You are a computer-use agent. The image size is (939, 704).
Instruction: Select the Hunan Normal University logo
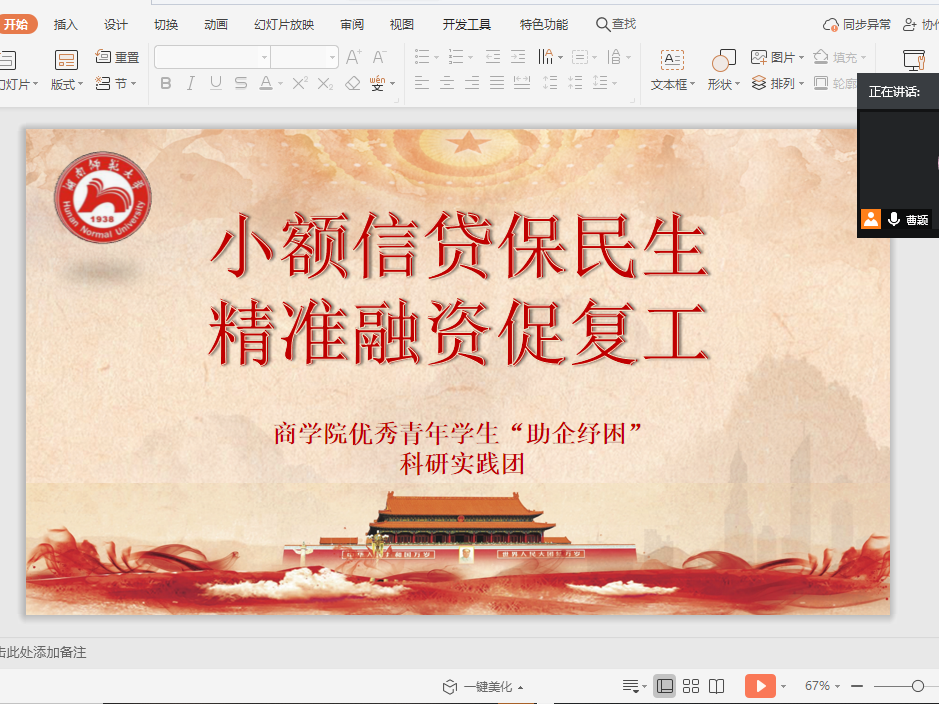[102, 197]
